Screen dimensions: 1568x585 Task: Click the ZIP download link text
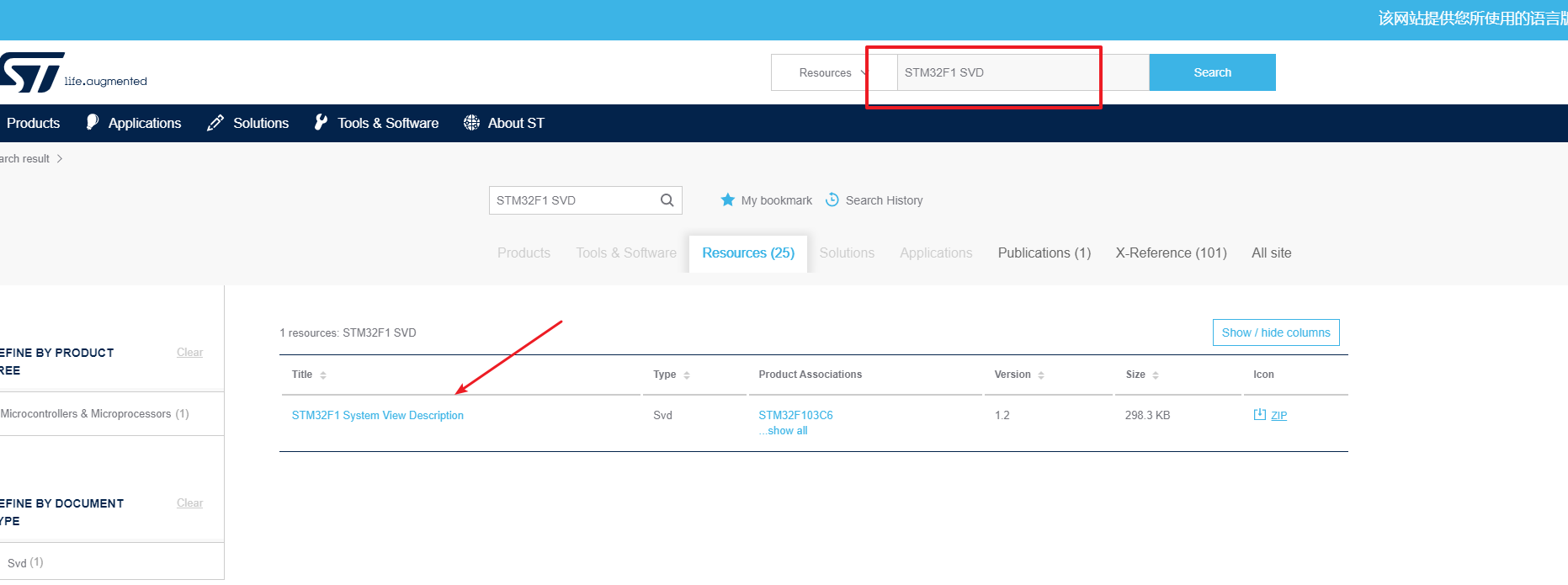tap(1278, 415)
